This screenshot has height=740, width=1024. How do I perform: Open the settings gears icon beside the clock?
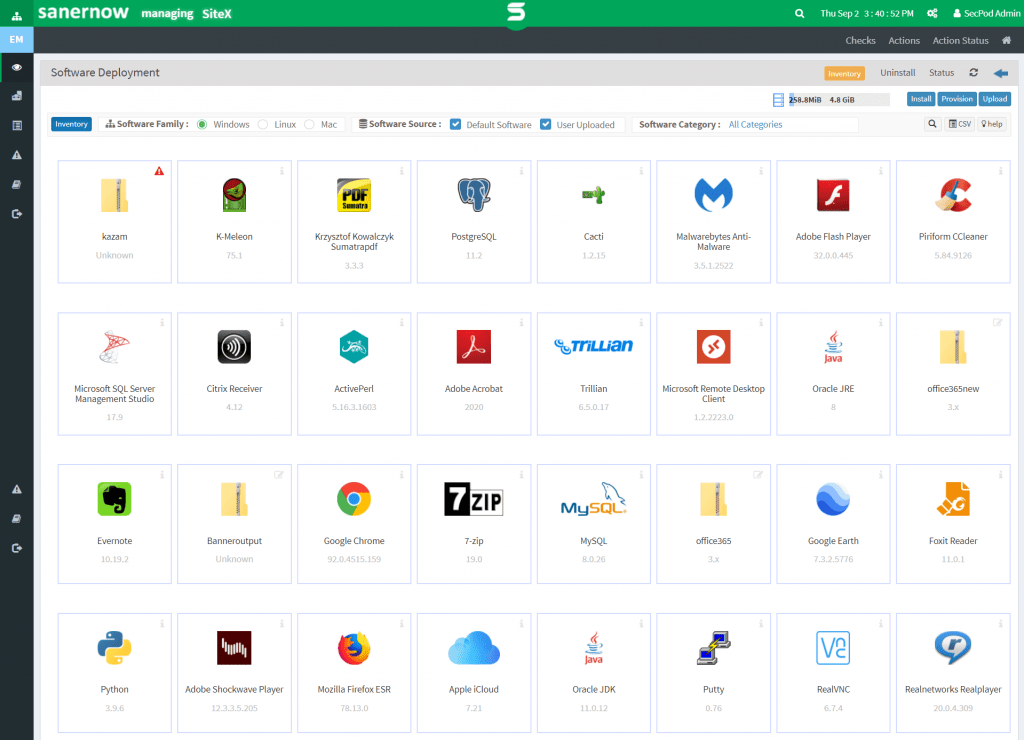933,14
